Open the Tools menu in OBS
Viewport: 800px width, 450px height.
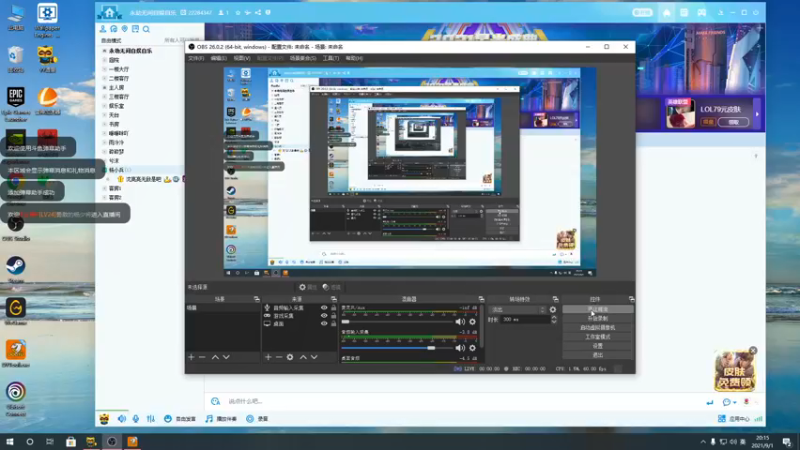tap(331, 58)
